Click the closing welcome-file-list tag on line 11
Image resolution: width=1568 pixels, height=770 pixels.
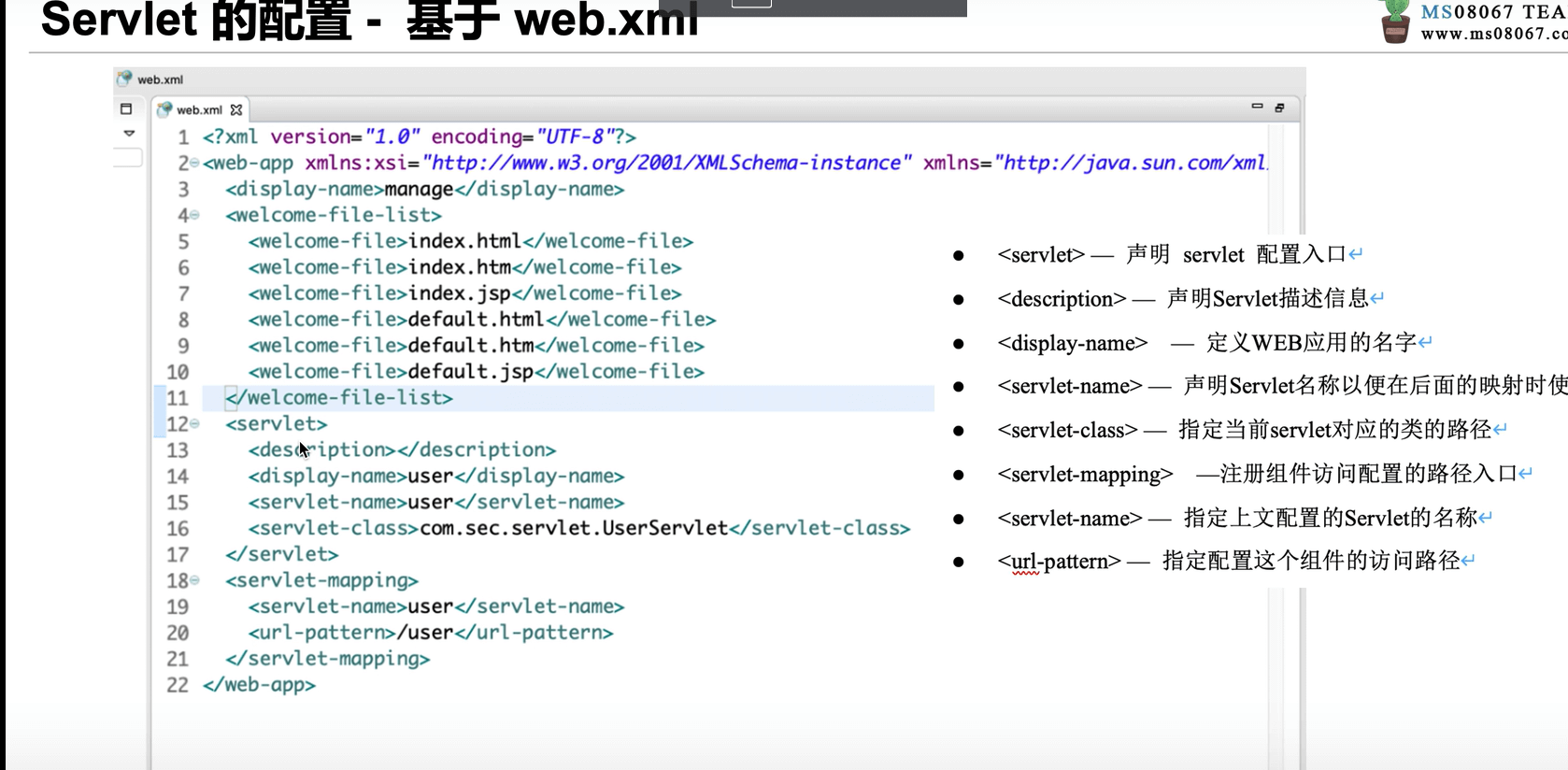point(338,398)
